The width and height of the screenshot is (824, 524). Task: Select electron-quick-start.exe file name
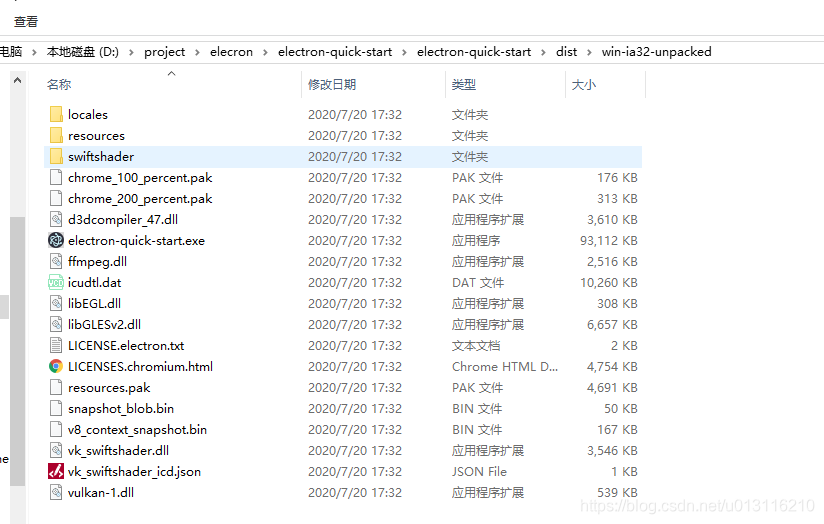click(x=137, y=241)
